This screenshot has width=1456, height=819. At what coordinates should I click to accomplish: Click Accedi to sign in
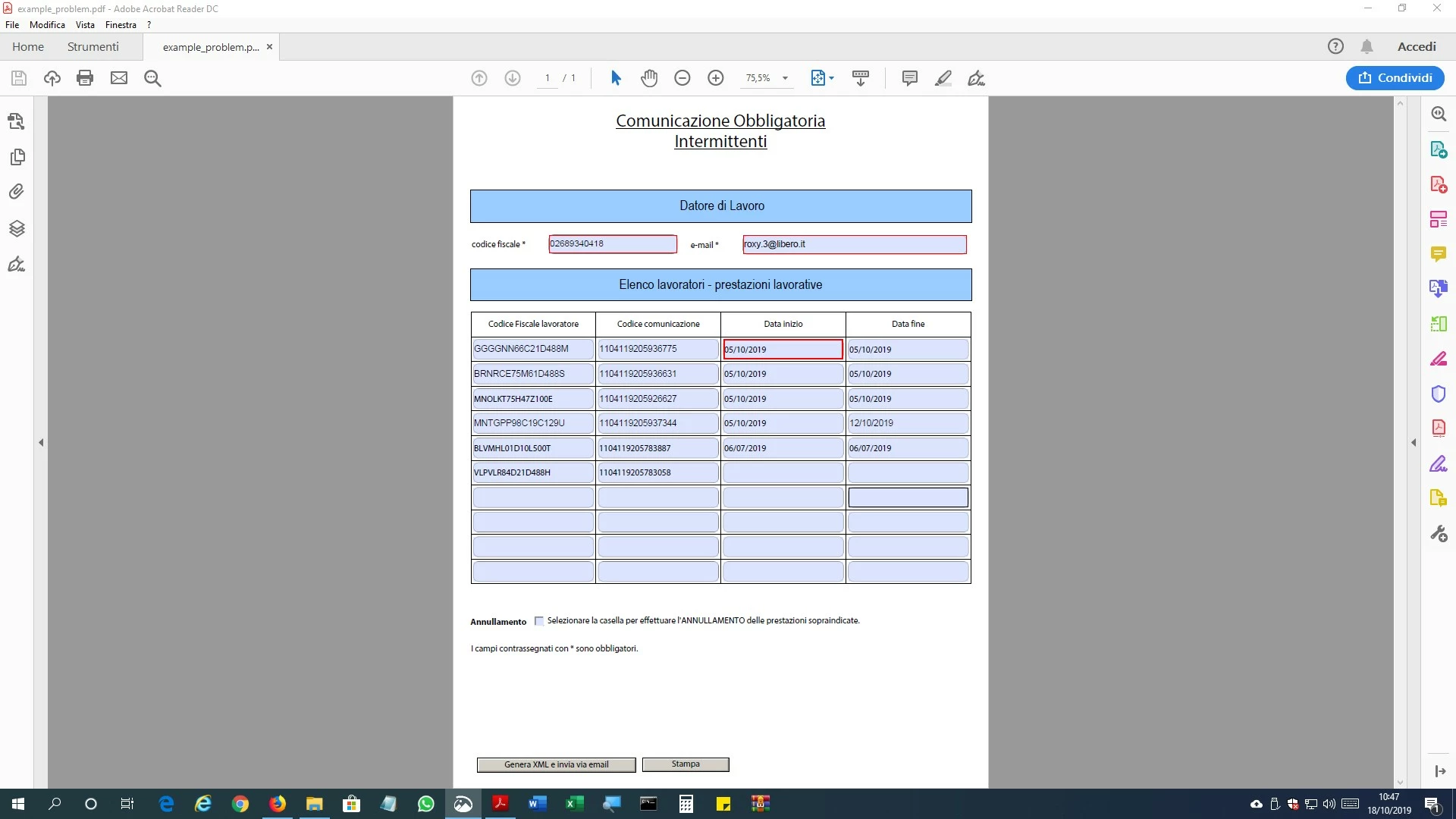pyautogui.click(x=1417, y=47)
